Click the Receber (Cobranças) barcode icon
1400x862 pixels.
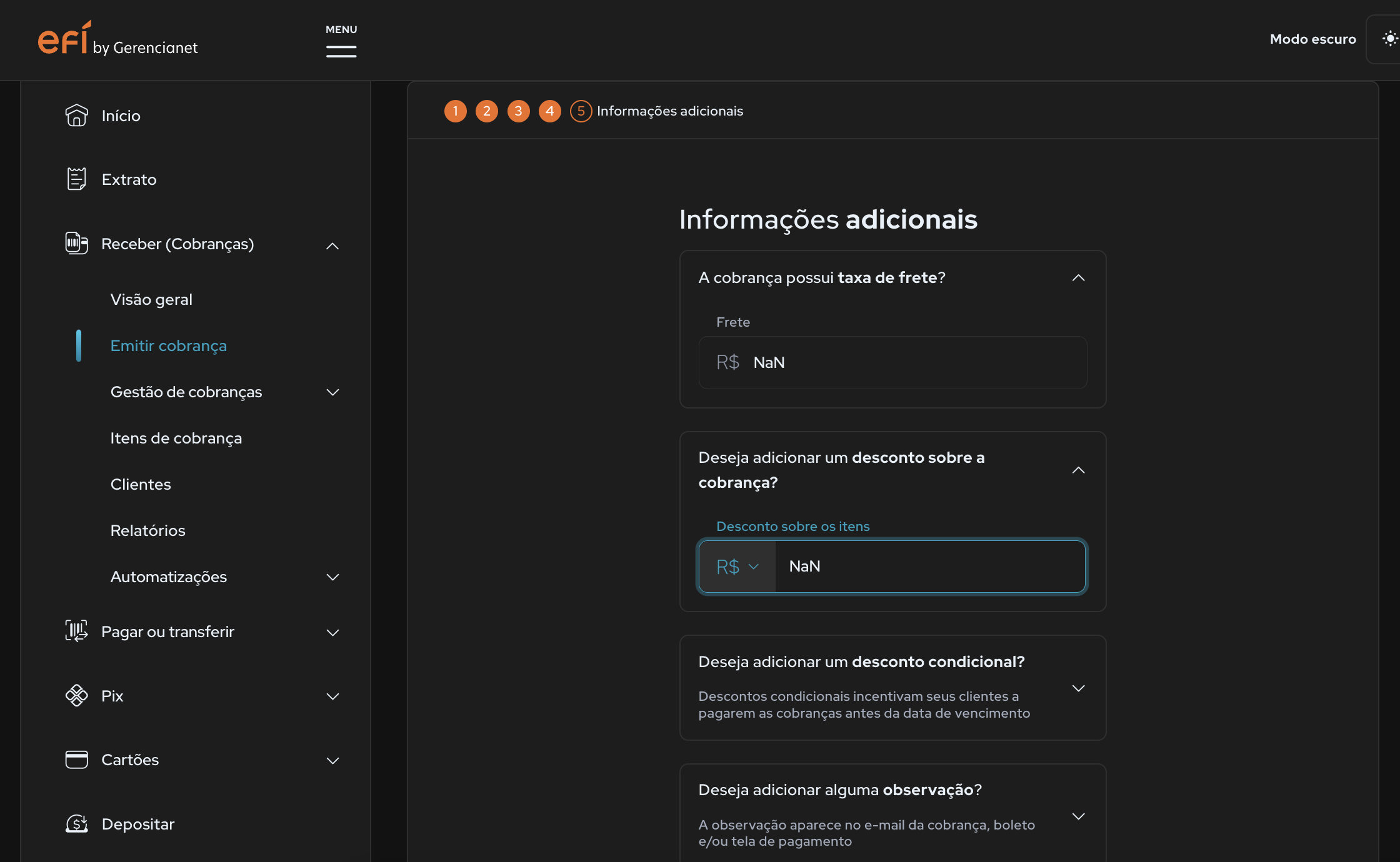[76, 244]
